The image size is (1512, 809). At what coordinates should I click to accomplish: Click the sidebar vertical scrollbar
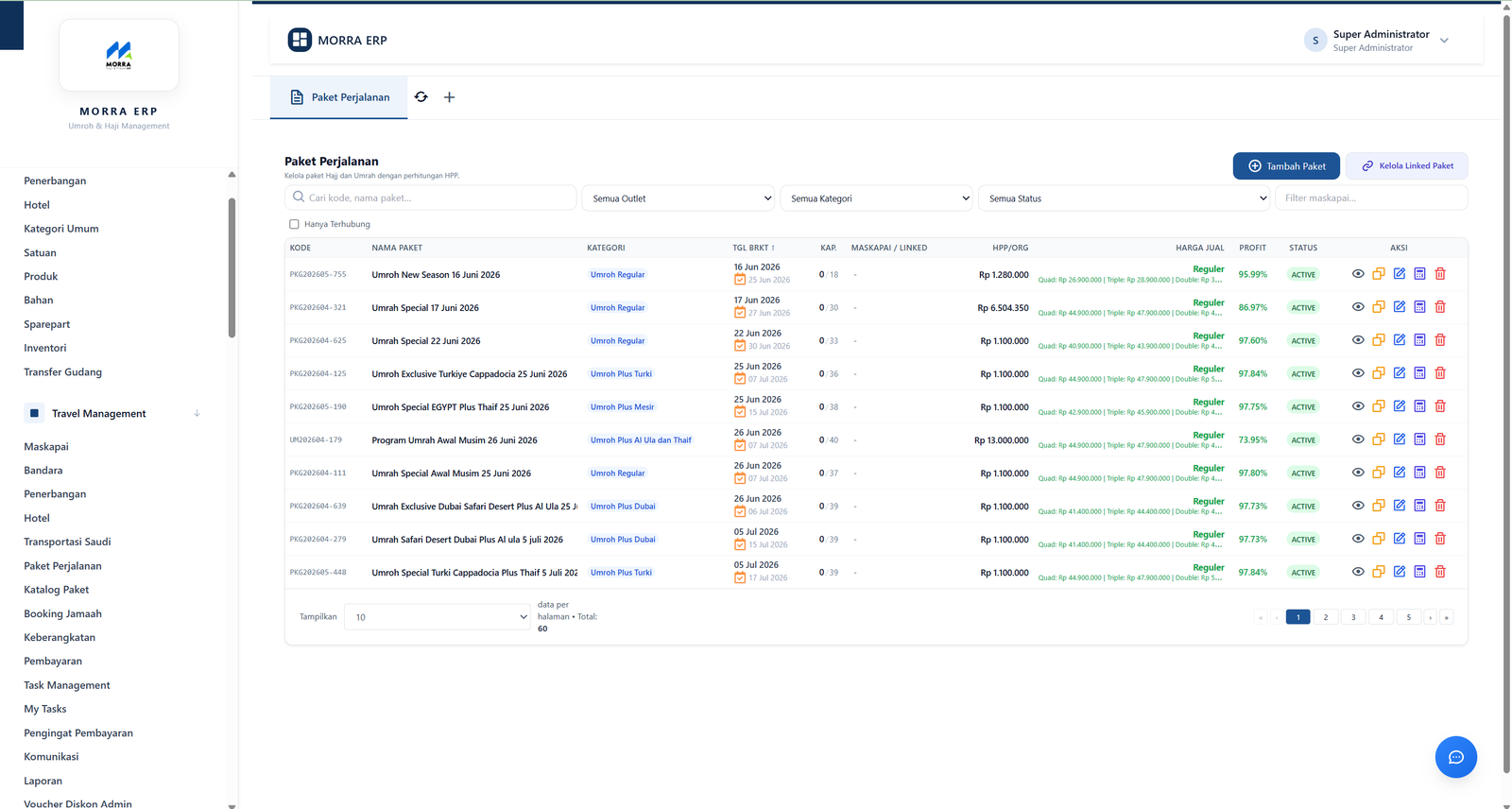point(232,267)
